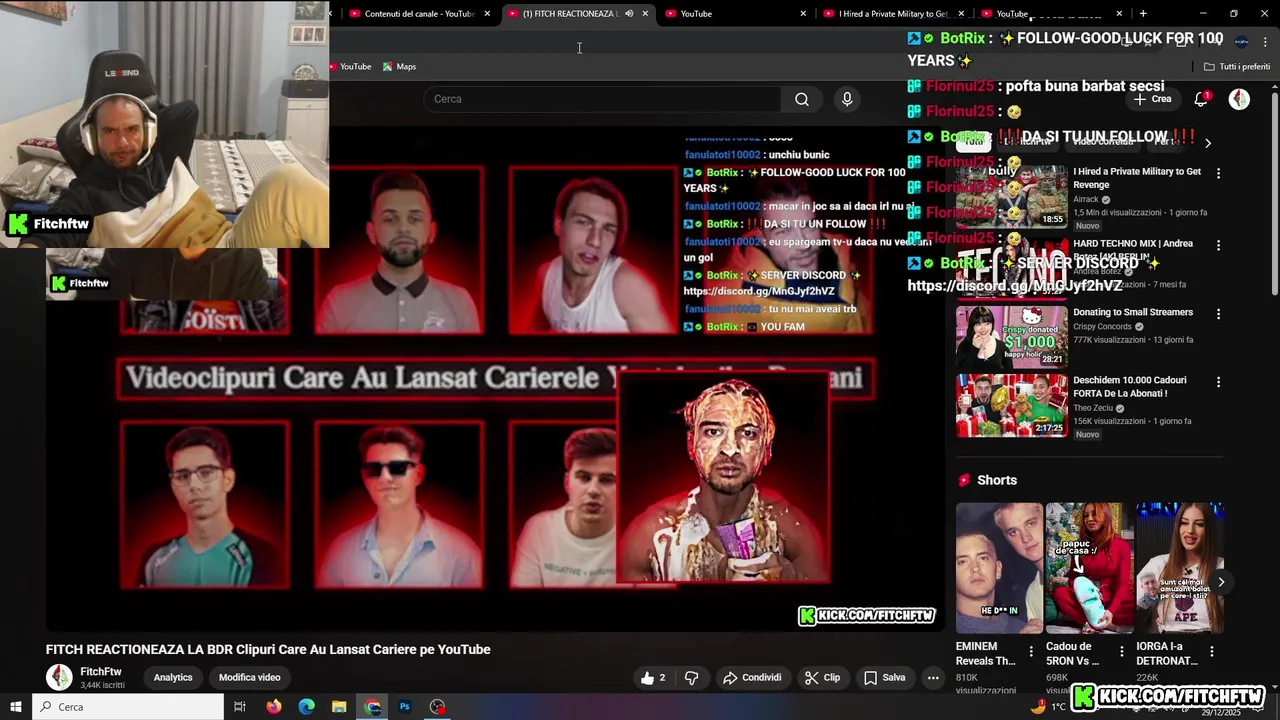Open the EMINEM Reveals short
This screenshot has height=720, width=1280.
pyautogui.click(x=999, y=568)
